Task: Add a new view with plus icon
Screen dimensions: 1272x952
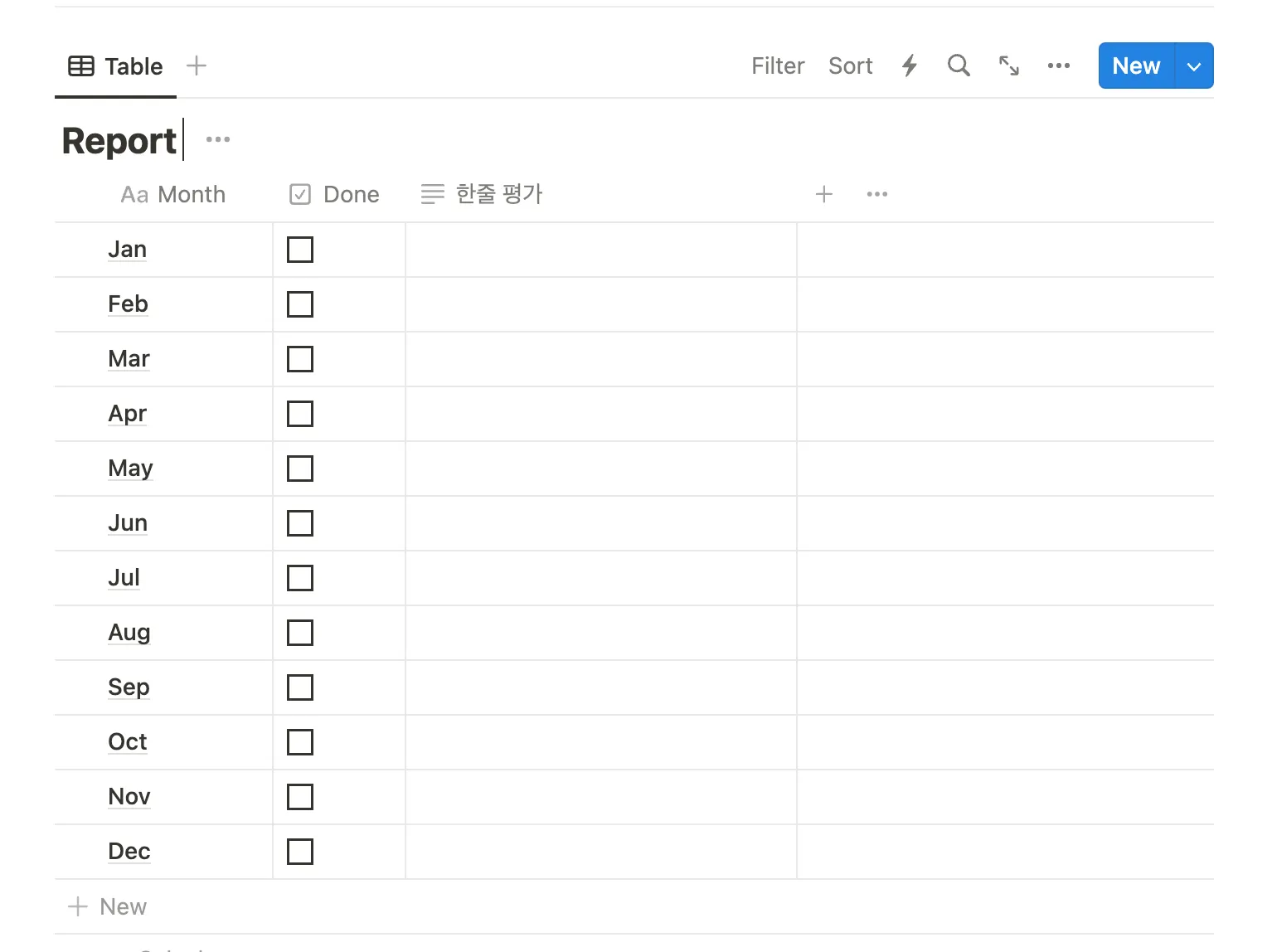Action: [x=197, y=66]
